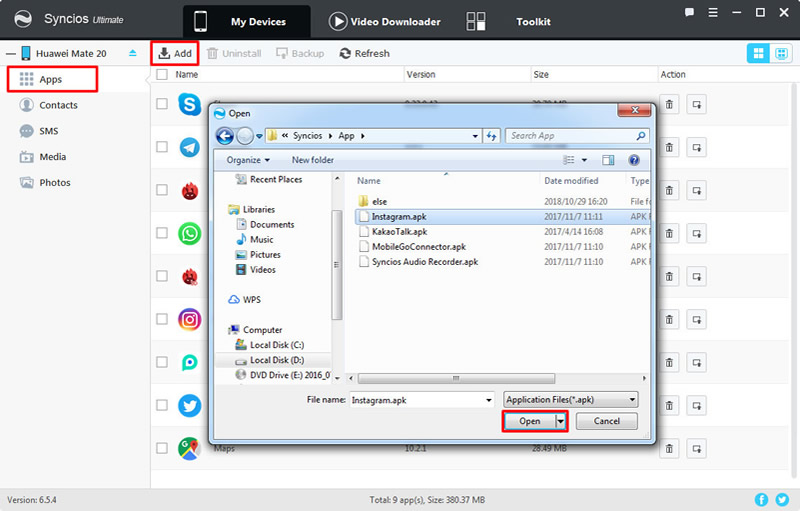800x511 pixels.
Task: Click the Add app toolbar button
Action: click(x=175, y=54)
